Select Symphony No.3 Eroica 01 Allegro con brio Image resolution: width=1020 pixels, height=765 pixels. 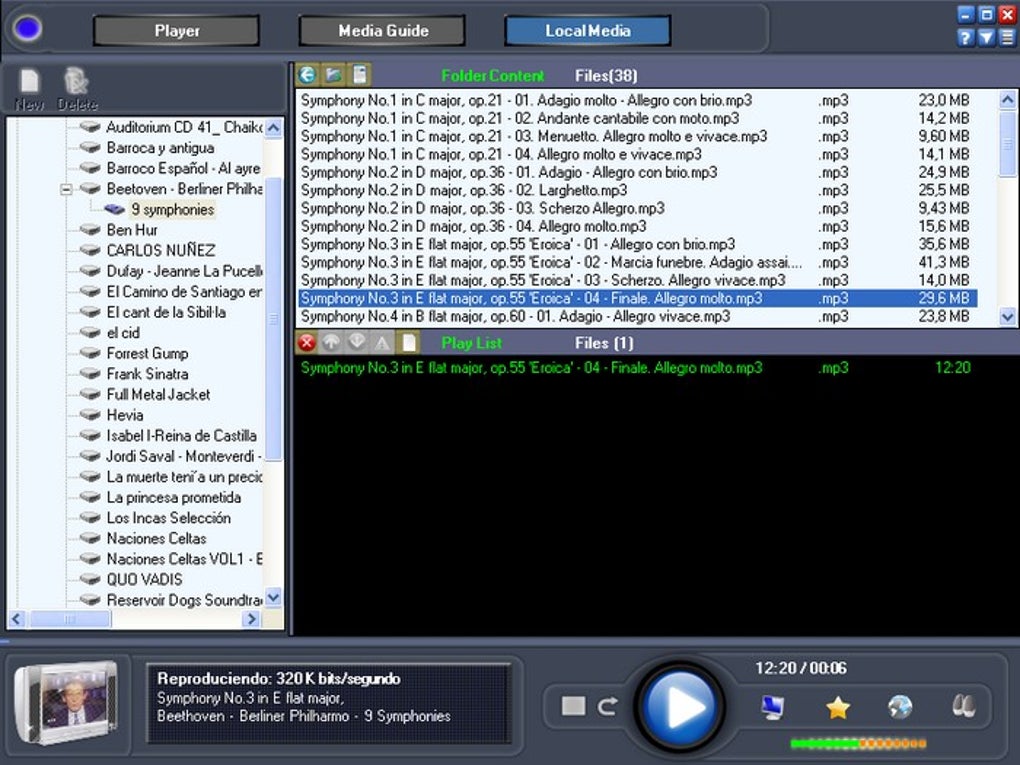(638, 244)
